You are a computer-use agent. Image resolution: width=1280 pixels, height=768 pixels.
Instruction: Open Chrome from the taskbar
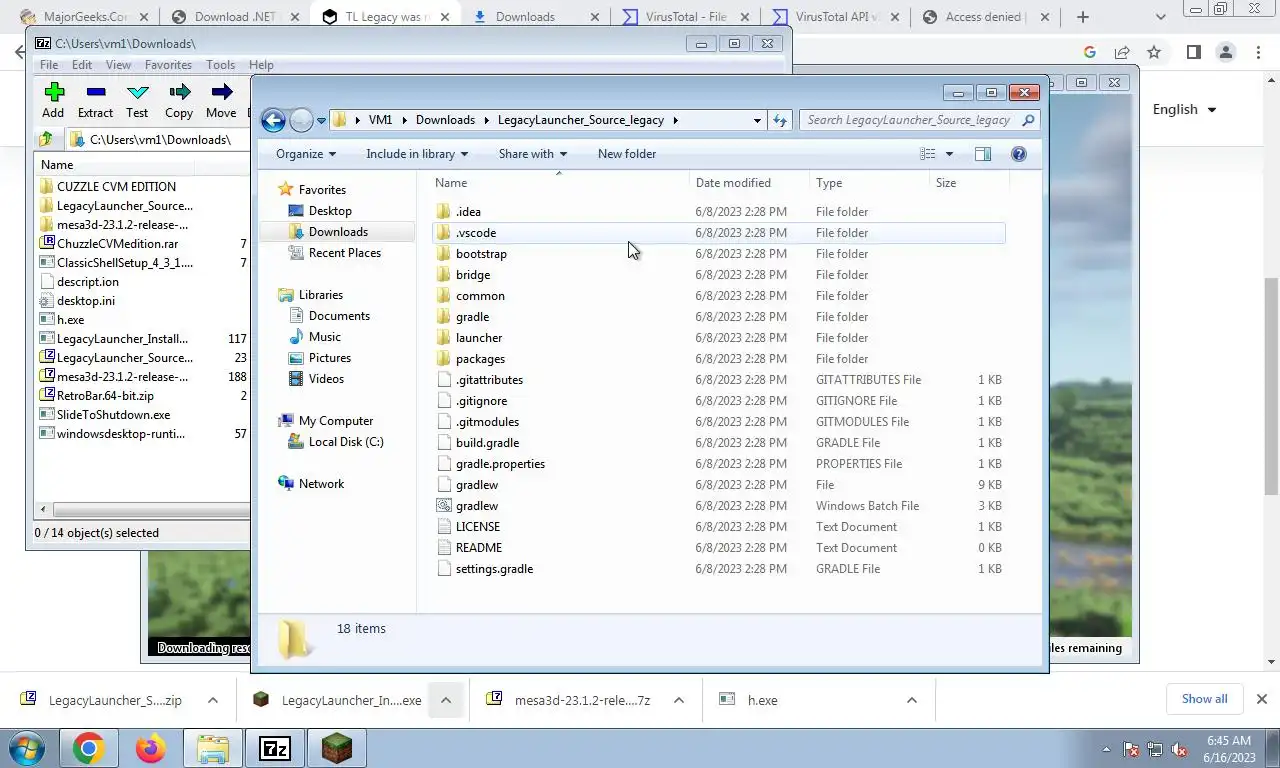(x=89, y=748)
